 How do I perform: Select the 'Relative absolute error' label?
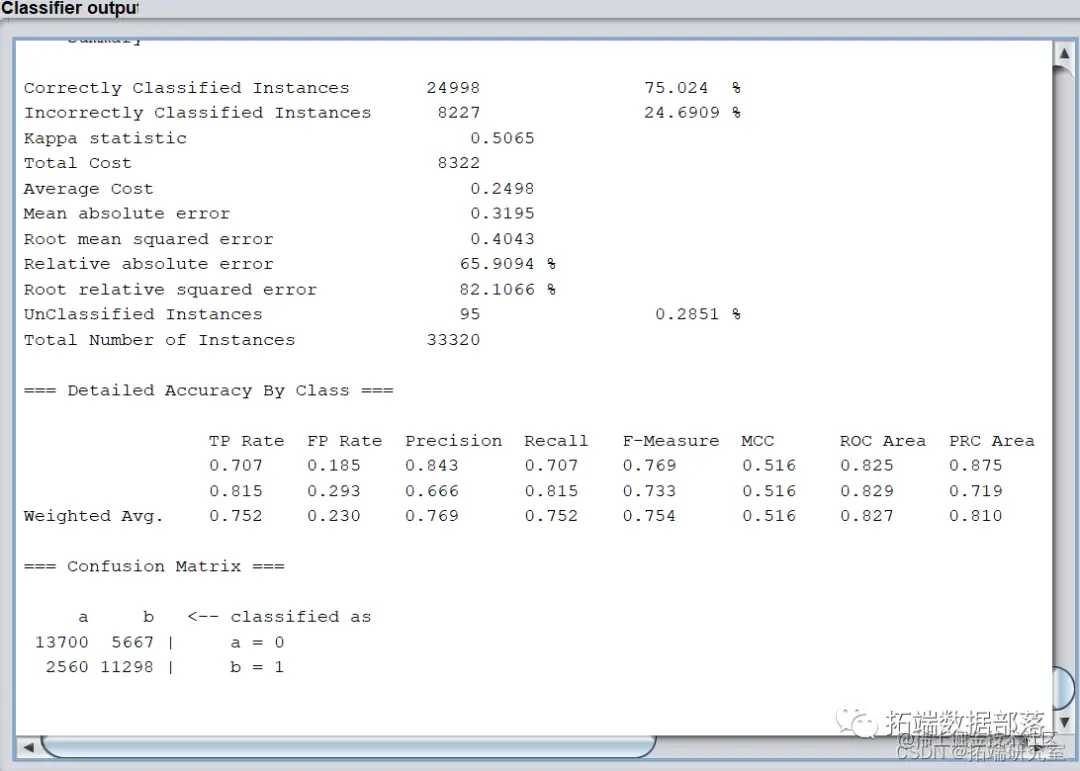coord(148,264)
